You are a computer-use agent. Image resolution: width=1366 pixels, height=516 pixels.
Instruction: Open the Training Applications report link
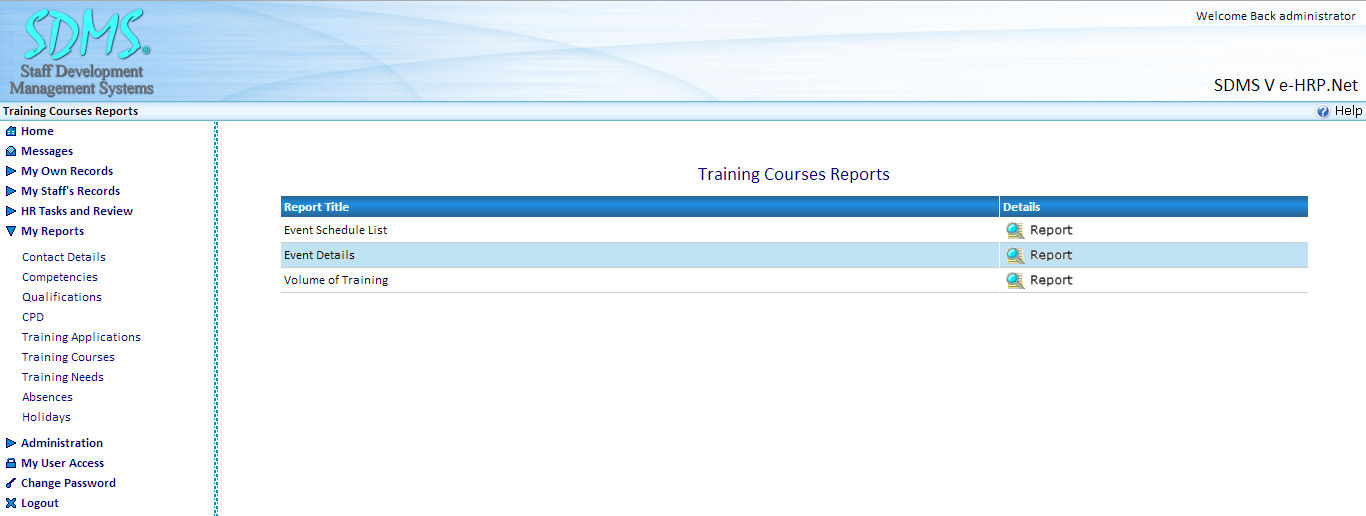click(81, 337)
